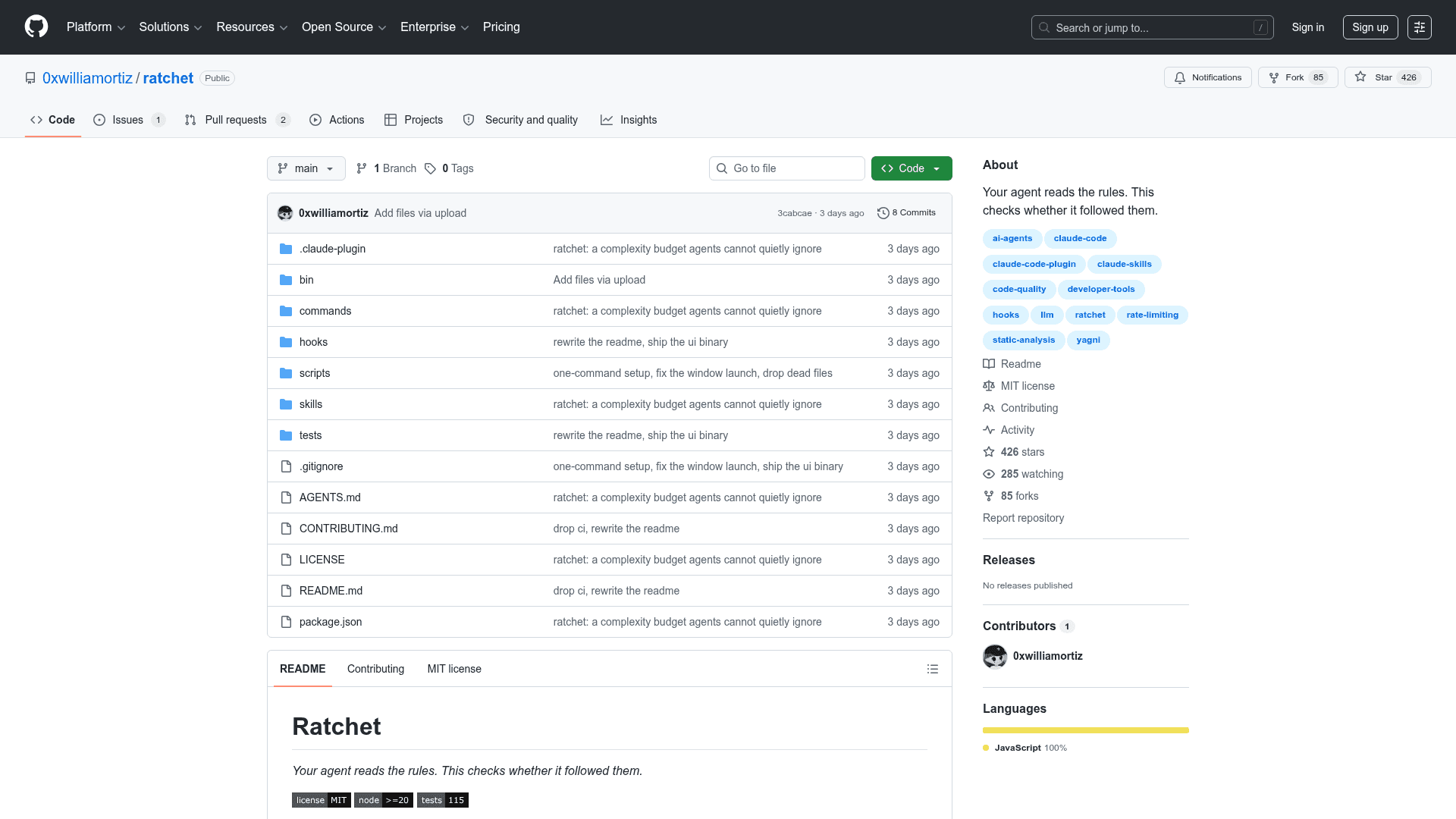
Task: Click the package.json file icon
Action: (x=286, y=622)
